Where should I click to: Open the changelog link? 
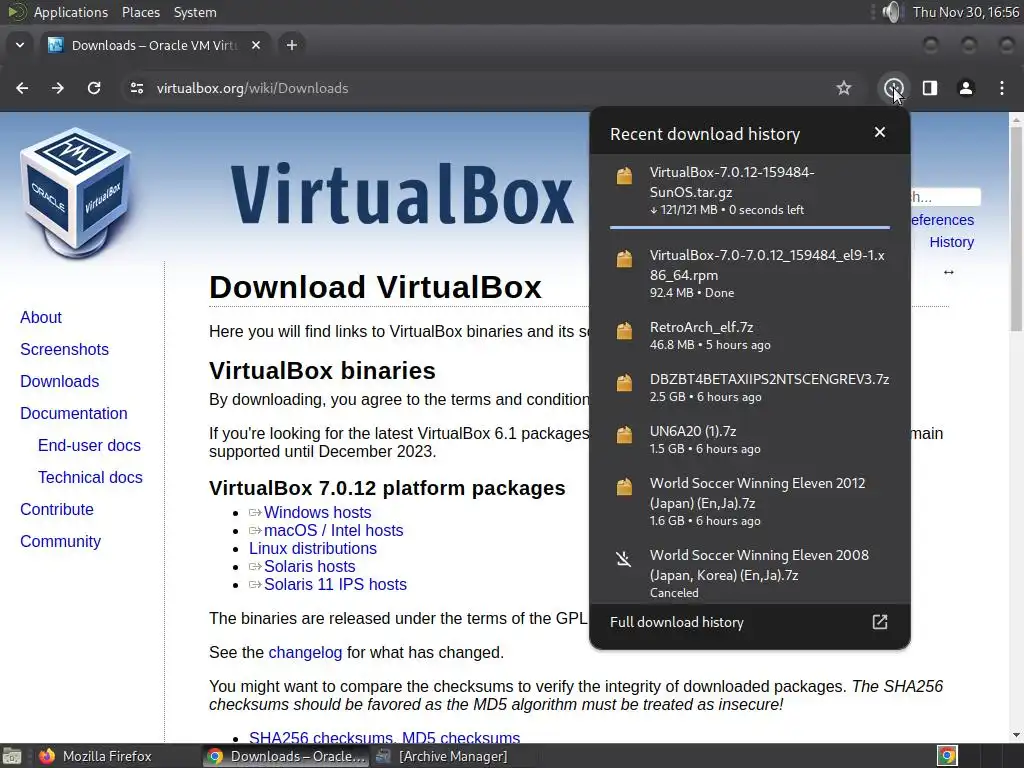coord(305,652)
